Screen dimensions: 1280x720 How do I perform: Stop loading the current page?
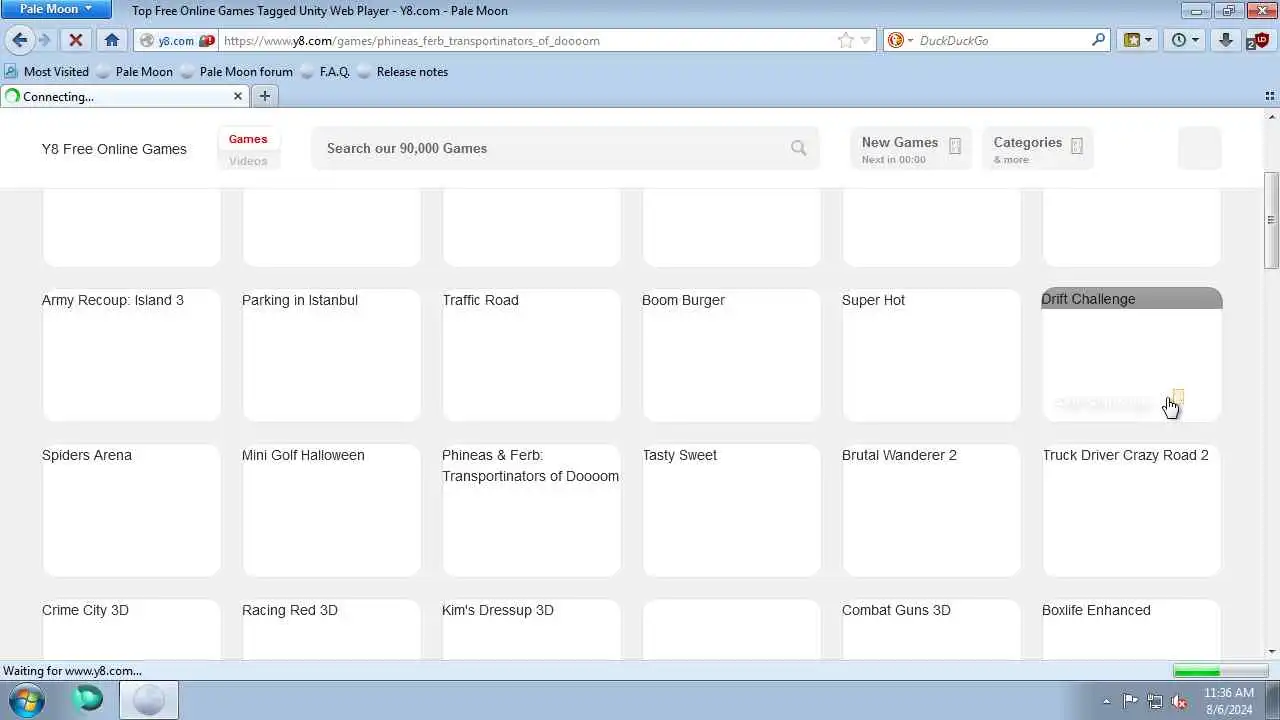[x=76, y=40]
